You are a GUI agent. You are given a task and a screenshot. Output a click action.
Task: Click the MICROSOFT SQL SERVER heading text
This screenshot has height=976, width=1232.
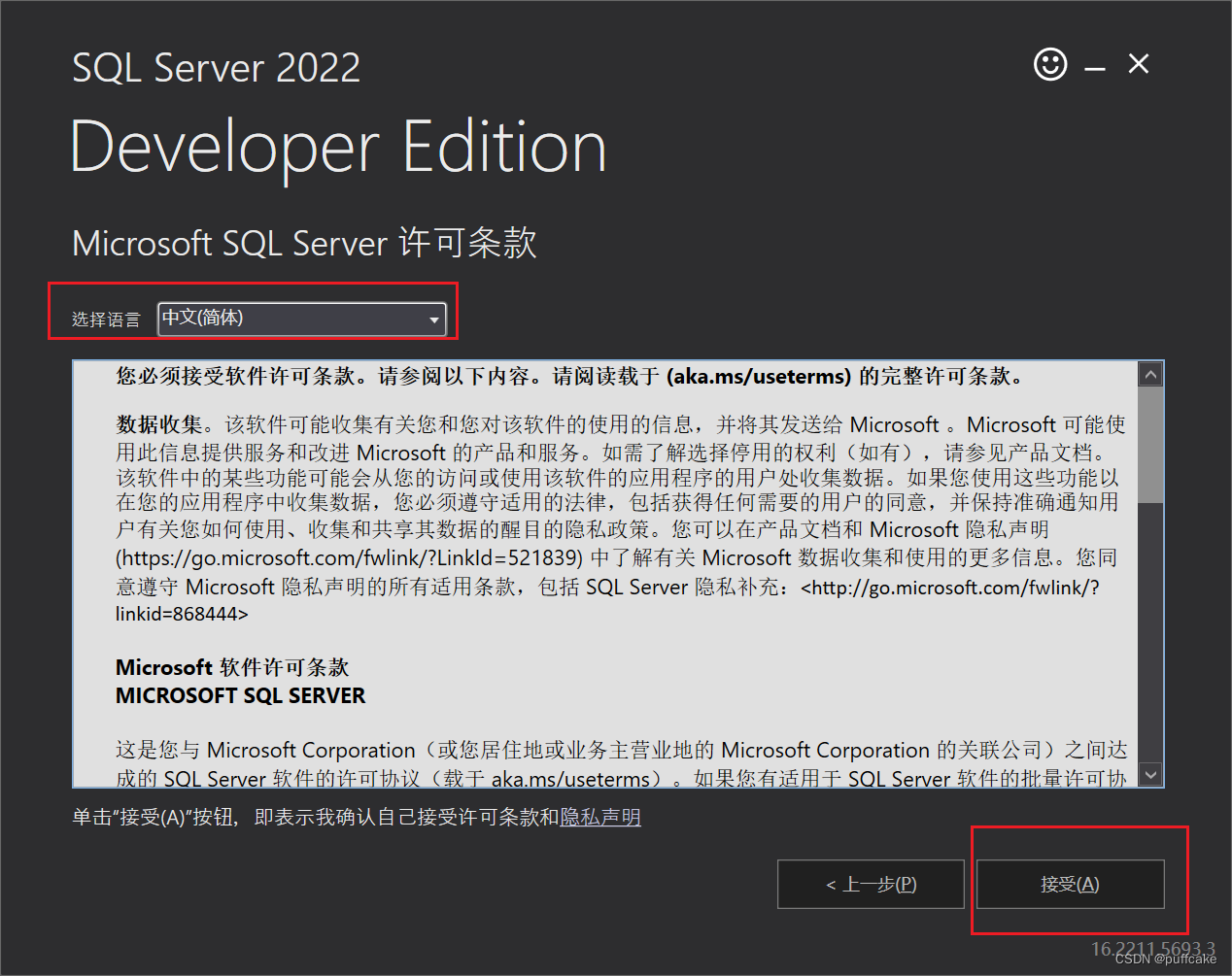point(241,696)
